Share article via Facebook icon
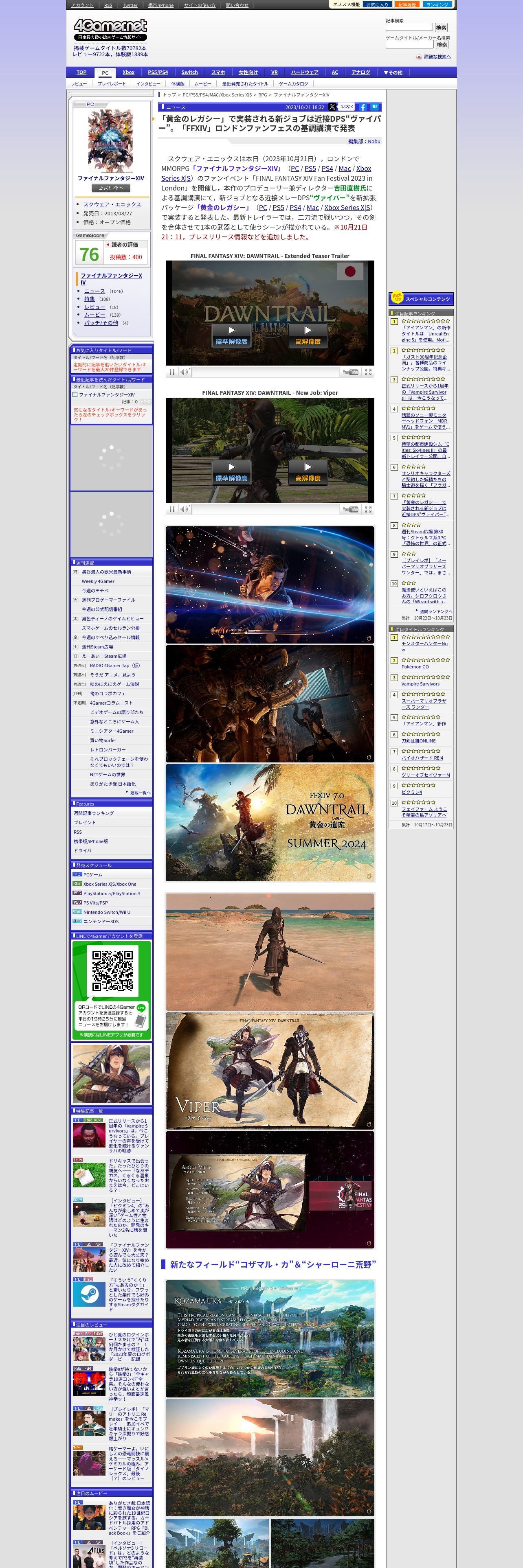The image size is (523, 1568). tap(363, 107)
